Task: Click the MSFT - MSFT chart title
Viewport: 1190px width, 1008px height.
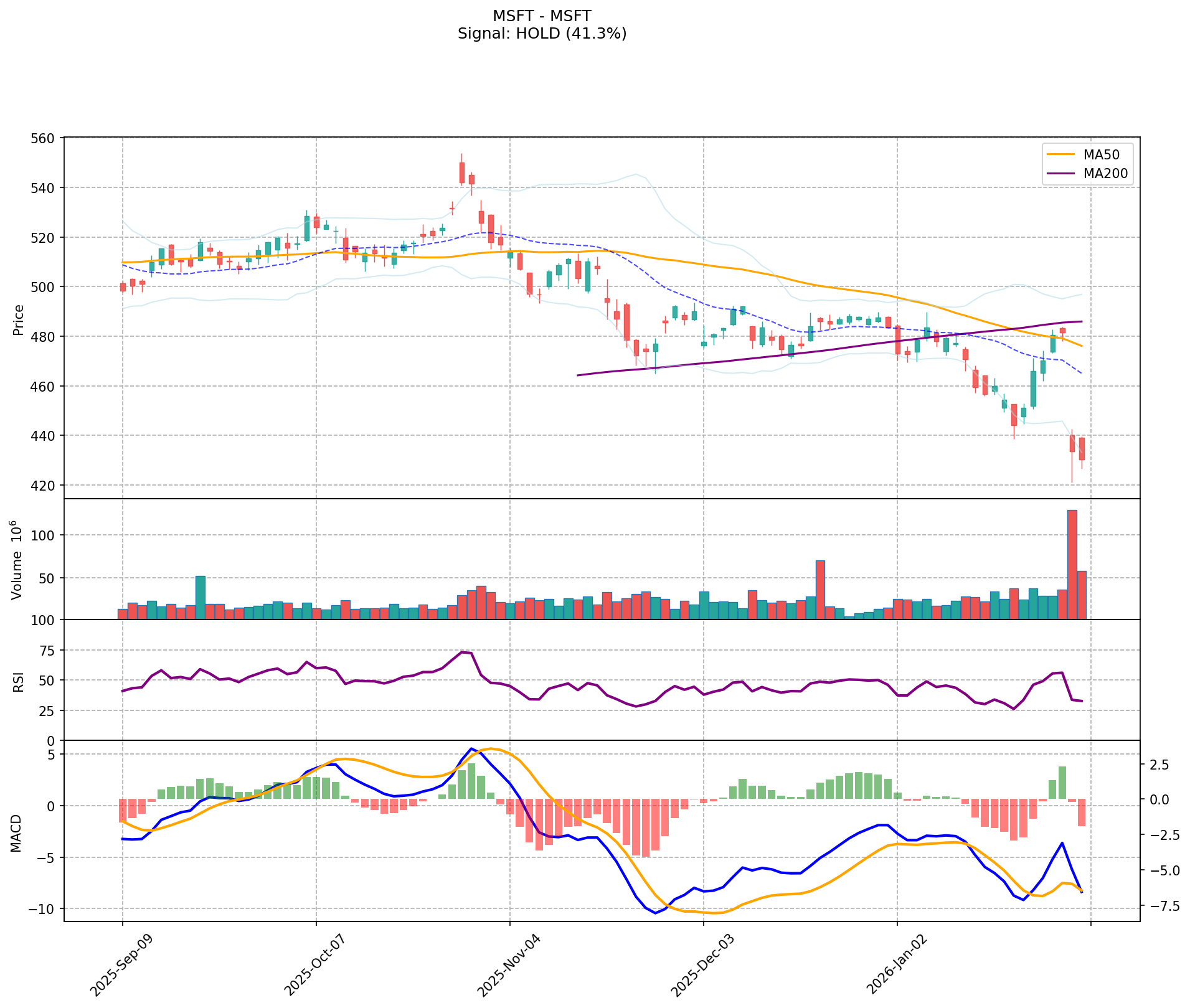Action: 542,16
